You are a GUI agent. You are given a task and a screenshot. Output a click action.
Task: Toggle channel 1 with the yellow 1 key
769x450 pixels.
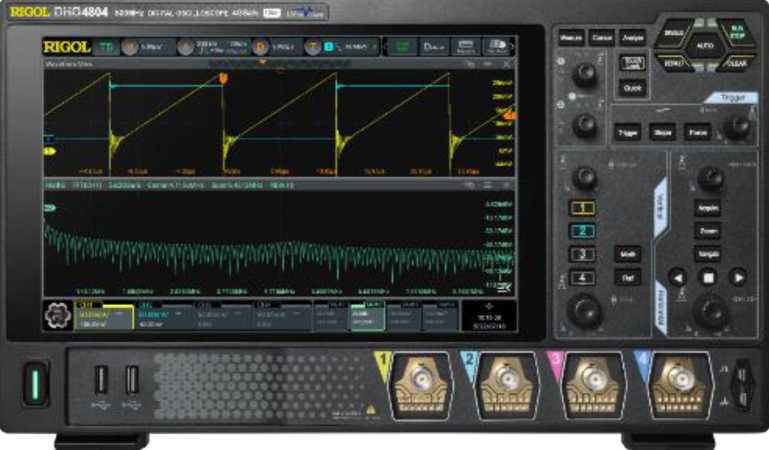pos(581,209)
